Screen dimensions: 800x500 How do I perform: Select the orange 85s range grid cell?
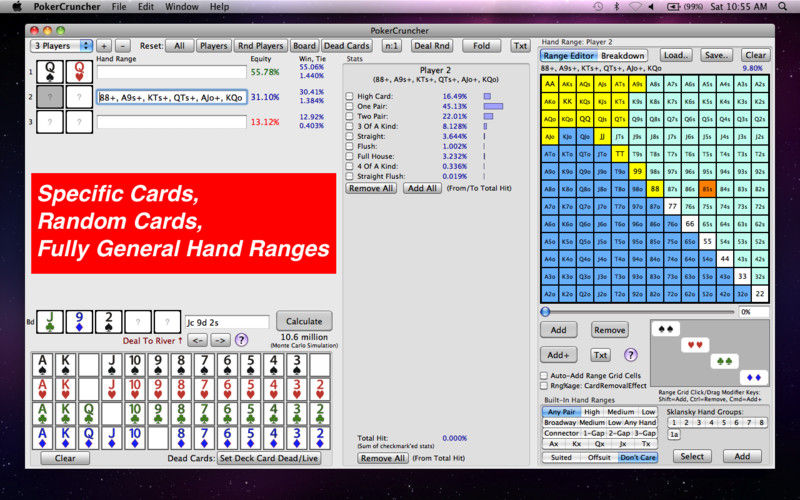pos(707,189)
